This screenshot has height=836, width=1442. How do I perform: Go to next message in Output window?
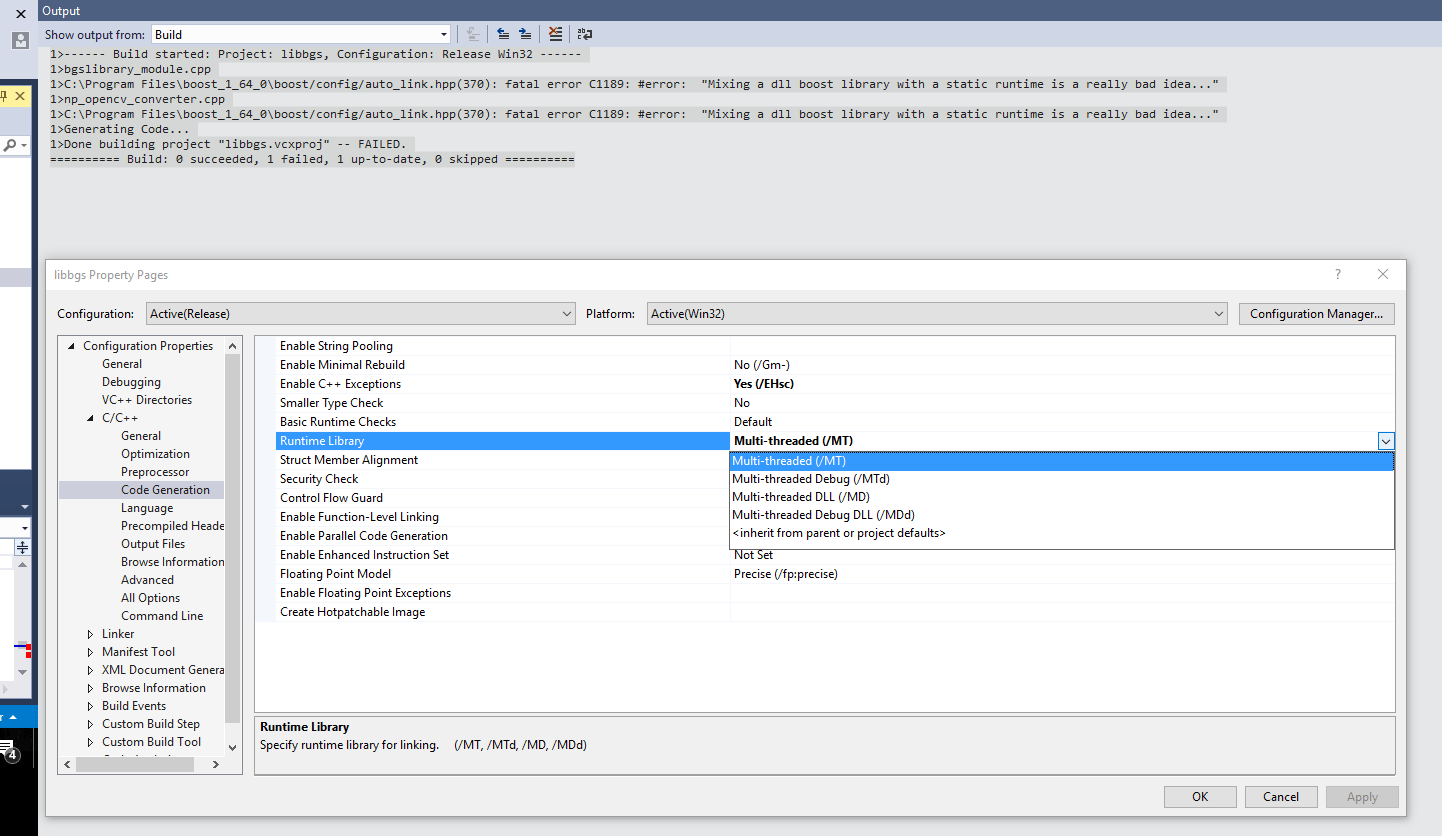[x=526, y=33]
